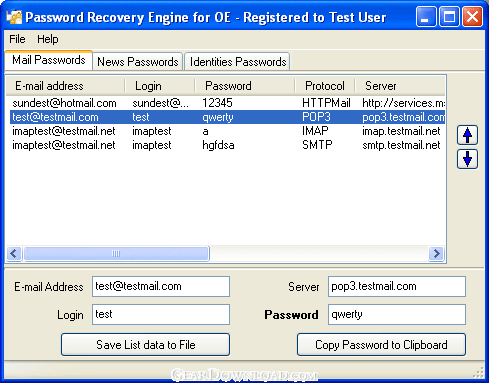Click the move up arrow button
Viewport: 489px width, 383px height.
tap(467, 135)
